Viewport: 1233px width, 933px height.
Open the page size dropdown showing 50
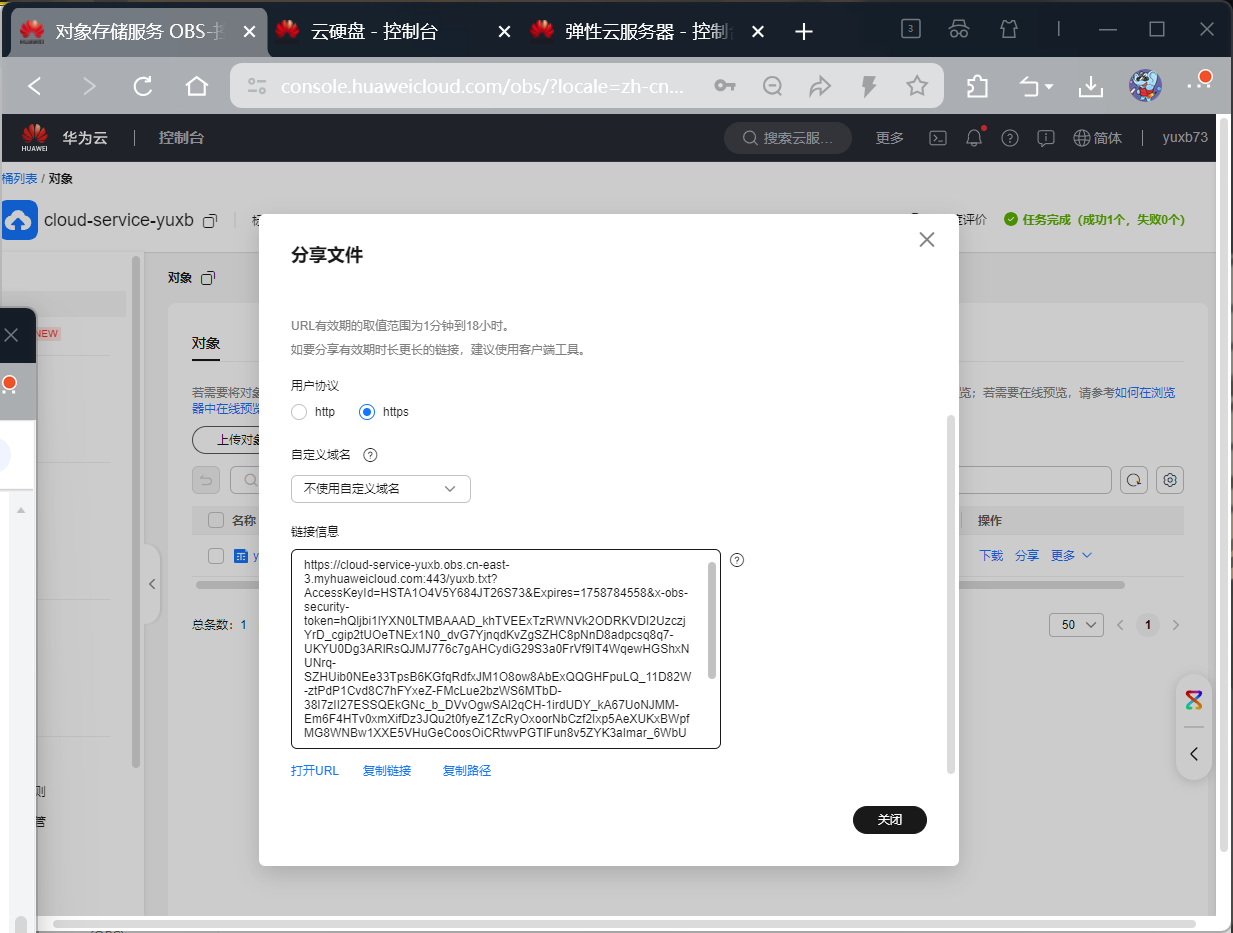[1076, 625]
